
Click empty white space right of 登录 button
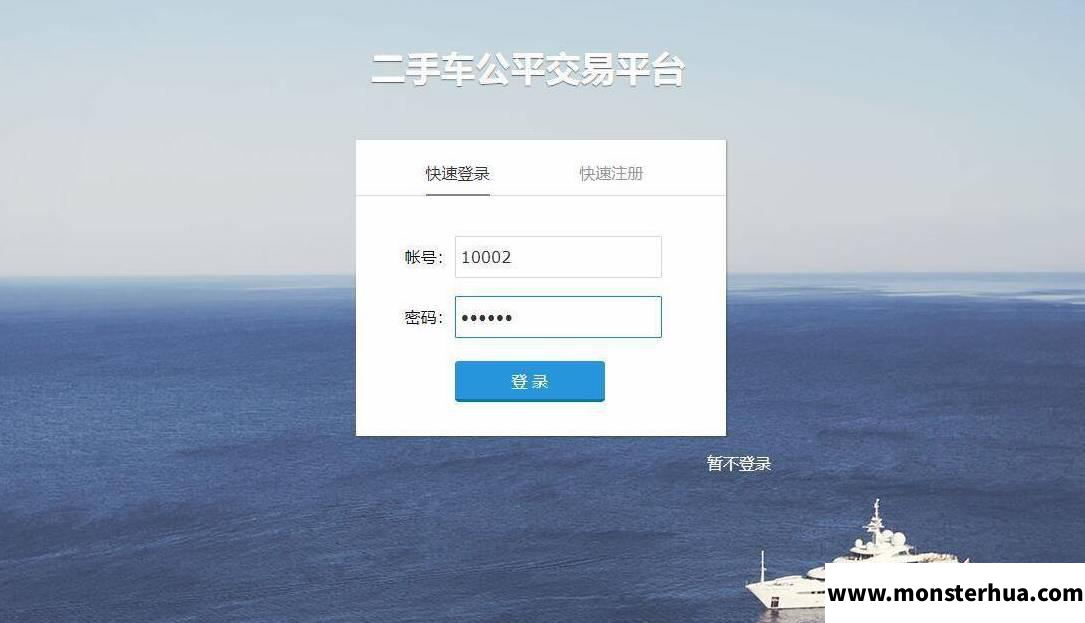coord(664,381)
